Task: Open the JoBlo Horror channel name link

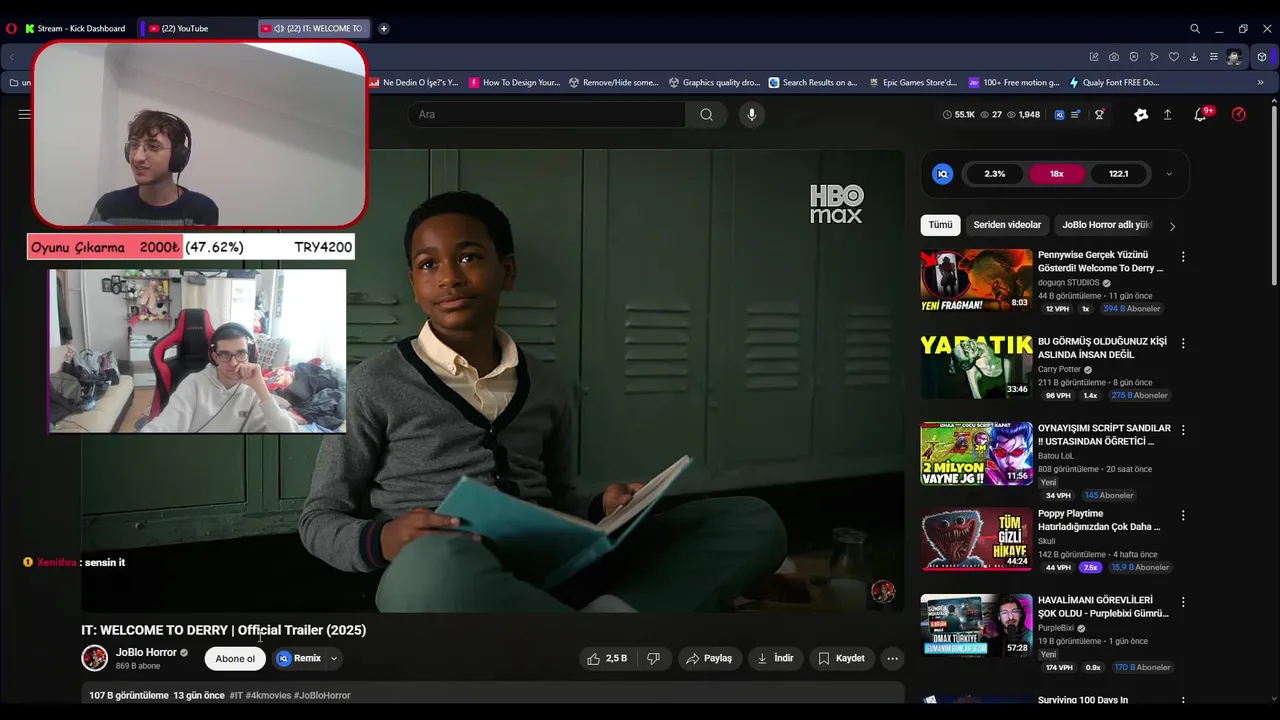Action: click(x=146, y=652)
